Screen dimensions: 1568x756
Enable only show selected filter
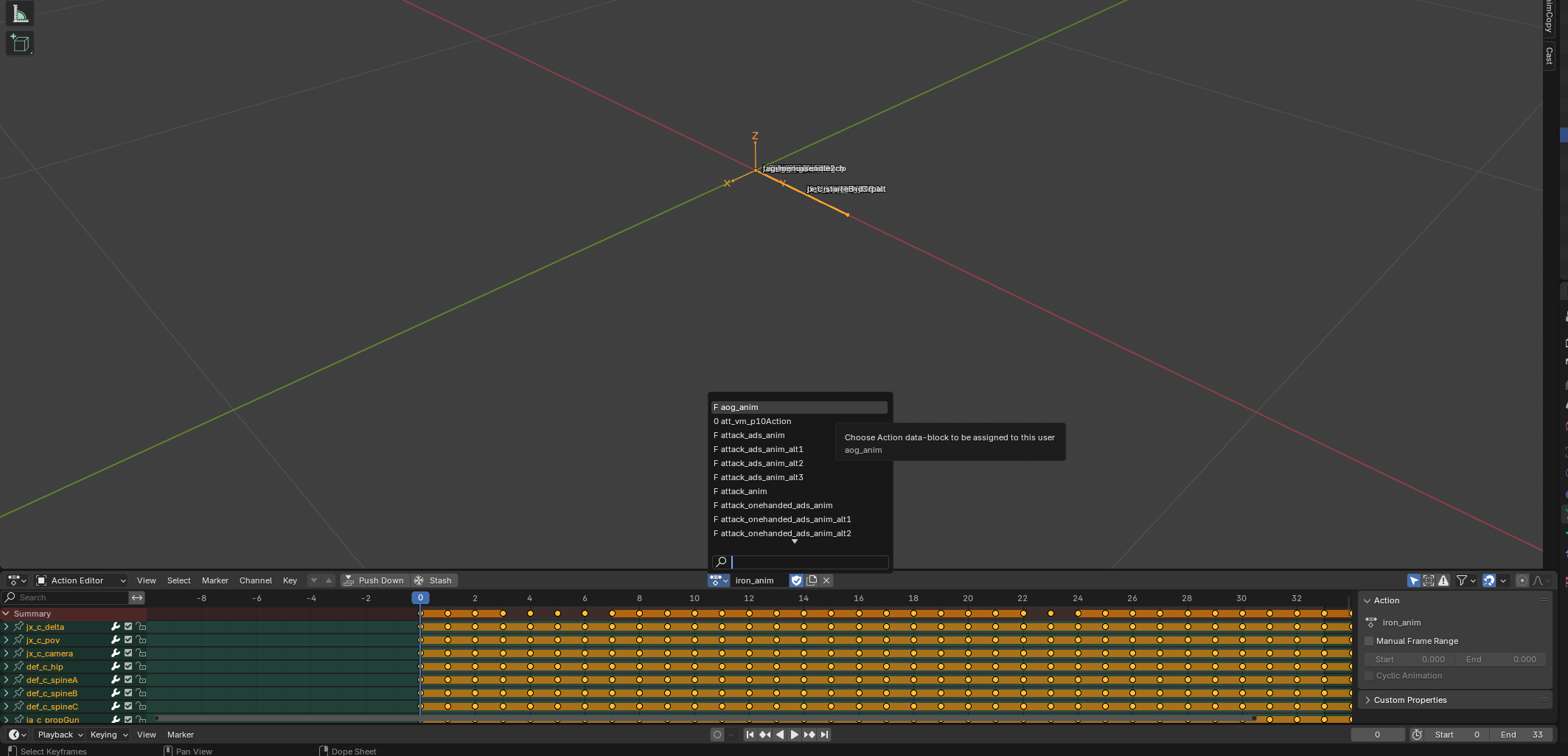(1414, 580)
